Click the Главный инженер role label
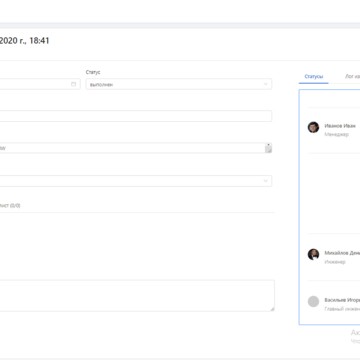Image resolution: width=360 pixels, height=360 pixels. coord(342,309)
